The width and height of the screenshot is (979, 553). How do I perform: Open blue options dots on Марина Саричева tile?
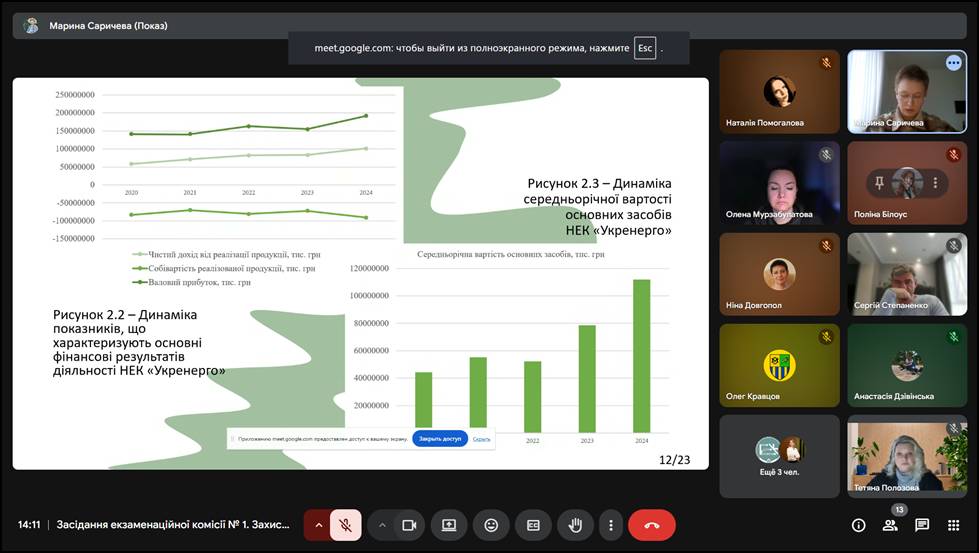pyautogui.click(x=953, y=63)
